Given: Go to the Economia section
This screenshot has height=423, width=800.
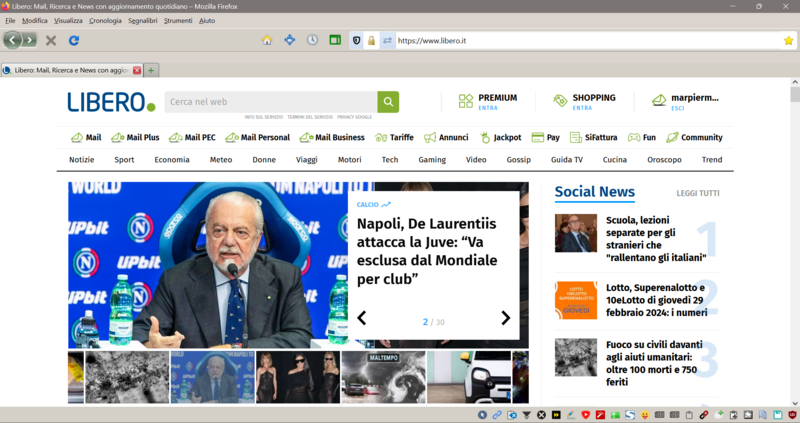Looking at the screenshot, I should point(172,160).
